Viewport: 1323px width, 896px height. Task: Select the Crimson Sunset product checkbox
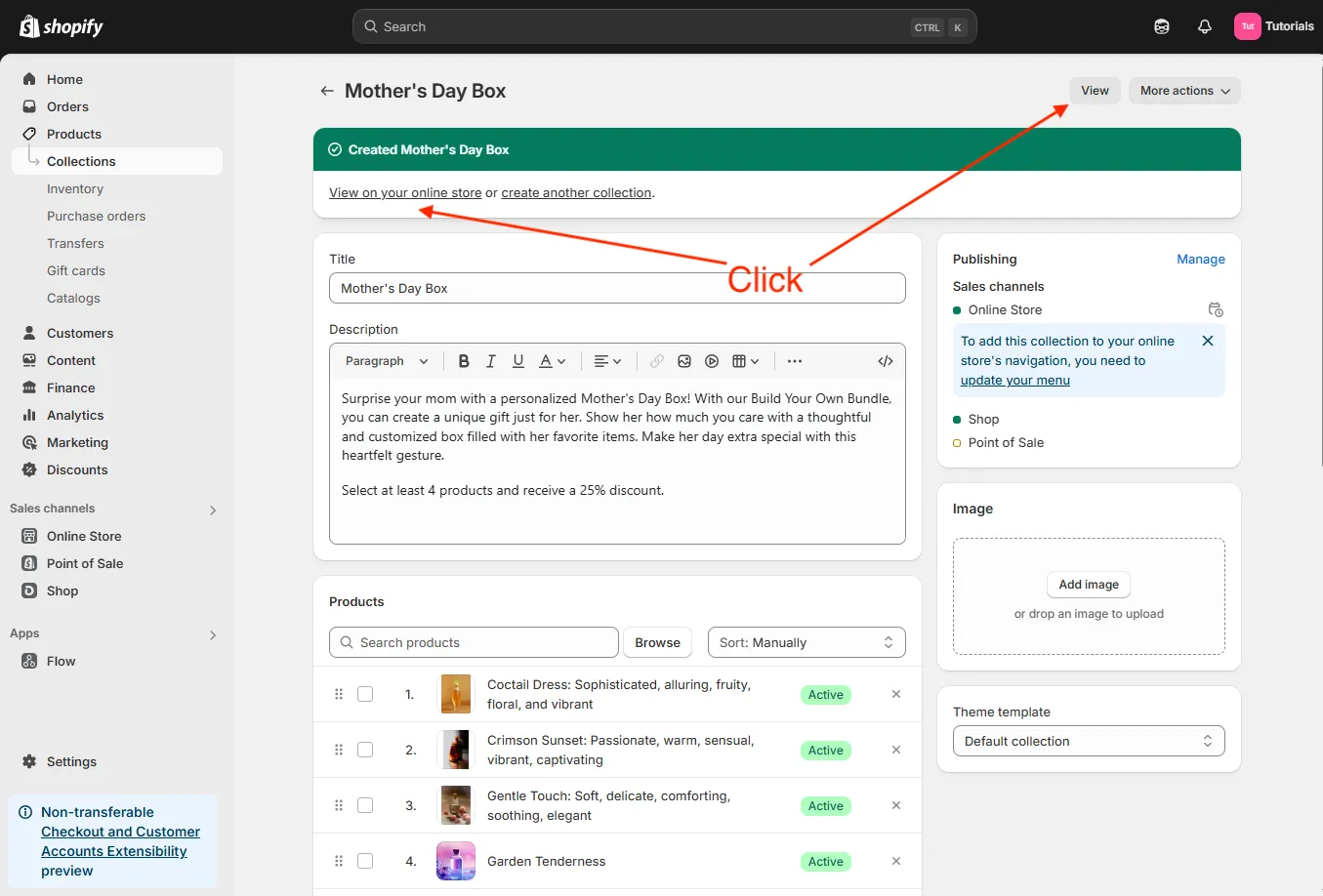click(365, 750)
